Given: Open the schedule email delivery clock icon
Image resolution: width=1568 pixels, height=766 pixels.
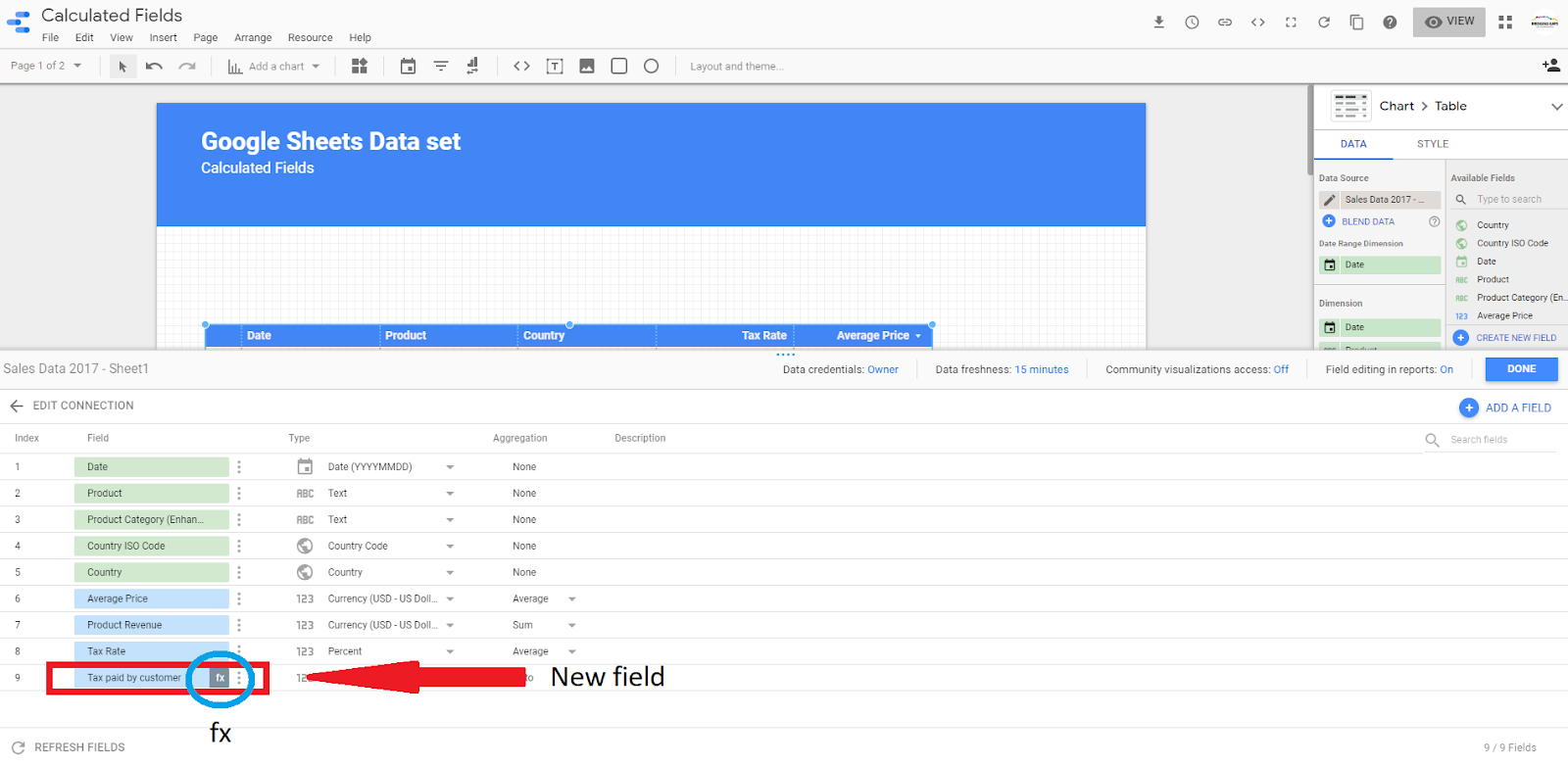Looking at the screenshot, I should [x=1192, y=22].
